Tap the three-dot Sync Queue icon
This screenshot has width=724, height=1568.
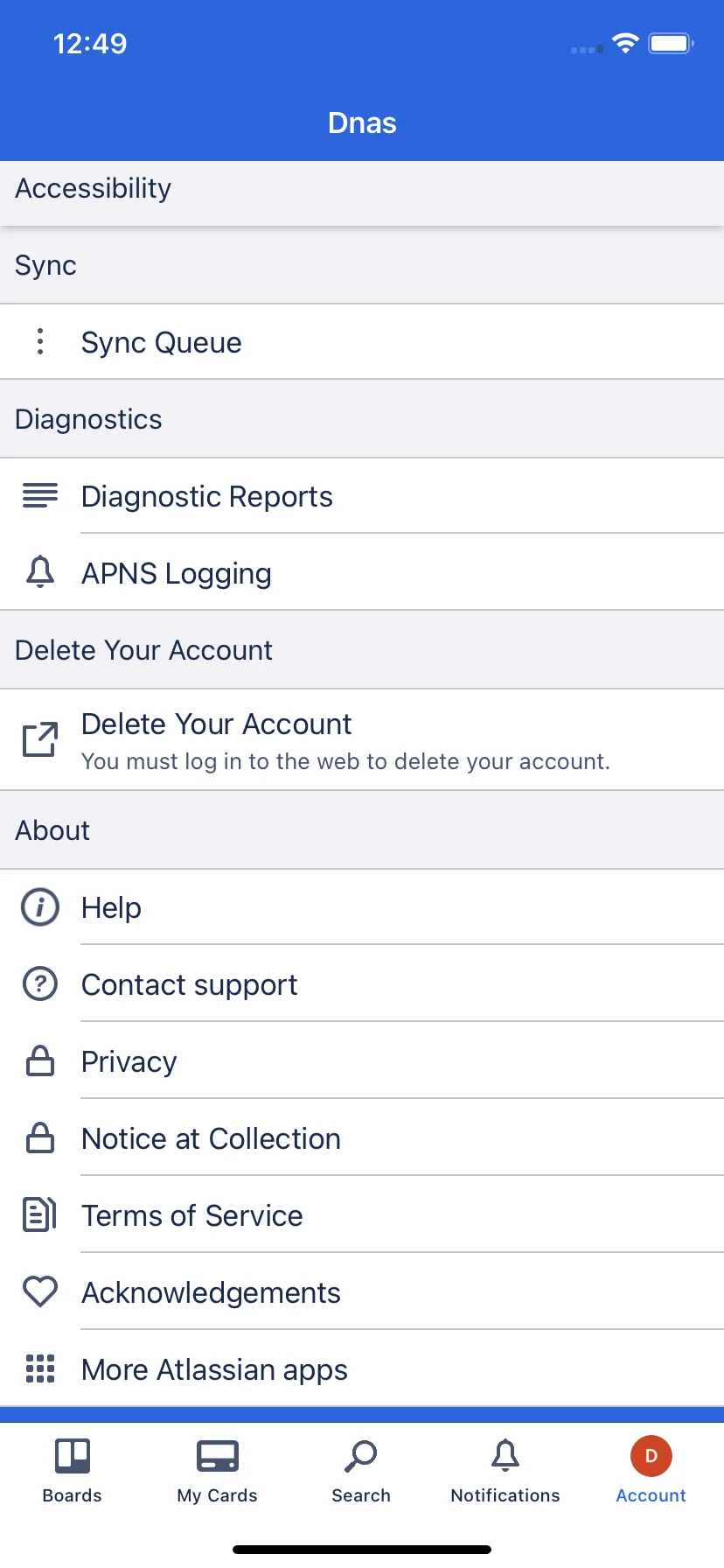coord(40,341)
